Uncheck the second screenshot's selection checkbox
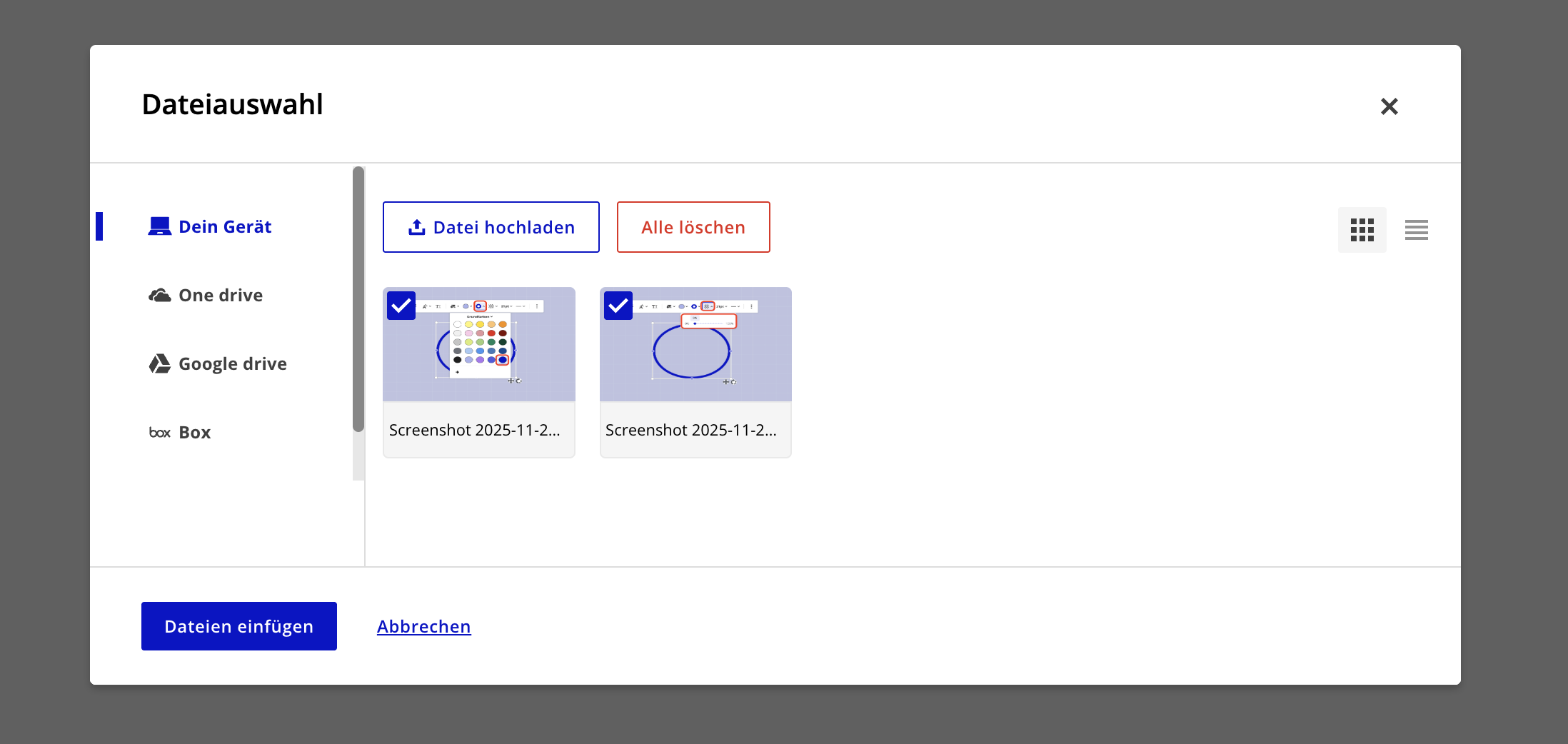This screenshot has height=744, width=1568. point(618,306)
